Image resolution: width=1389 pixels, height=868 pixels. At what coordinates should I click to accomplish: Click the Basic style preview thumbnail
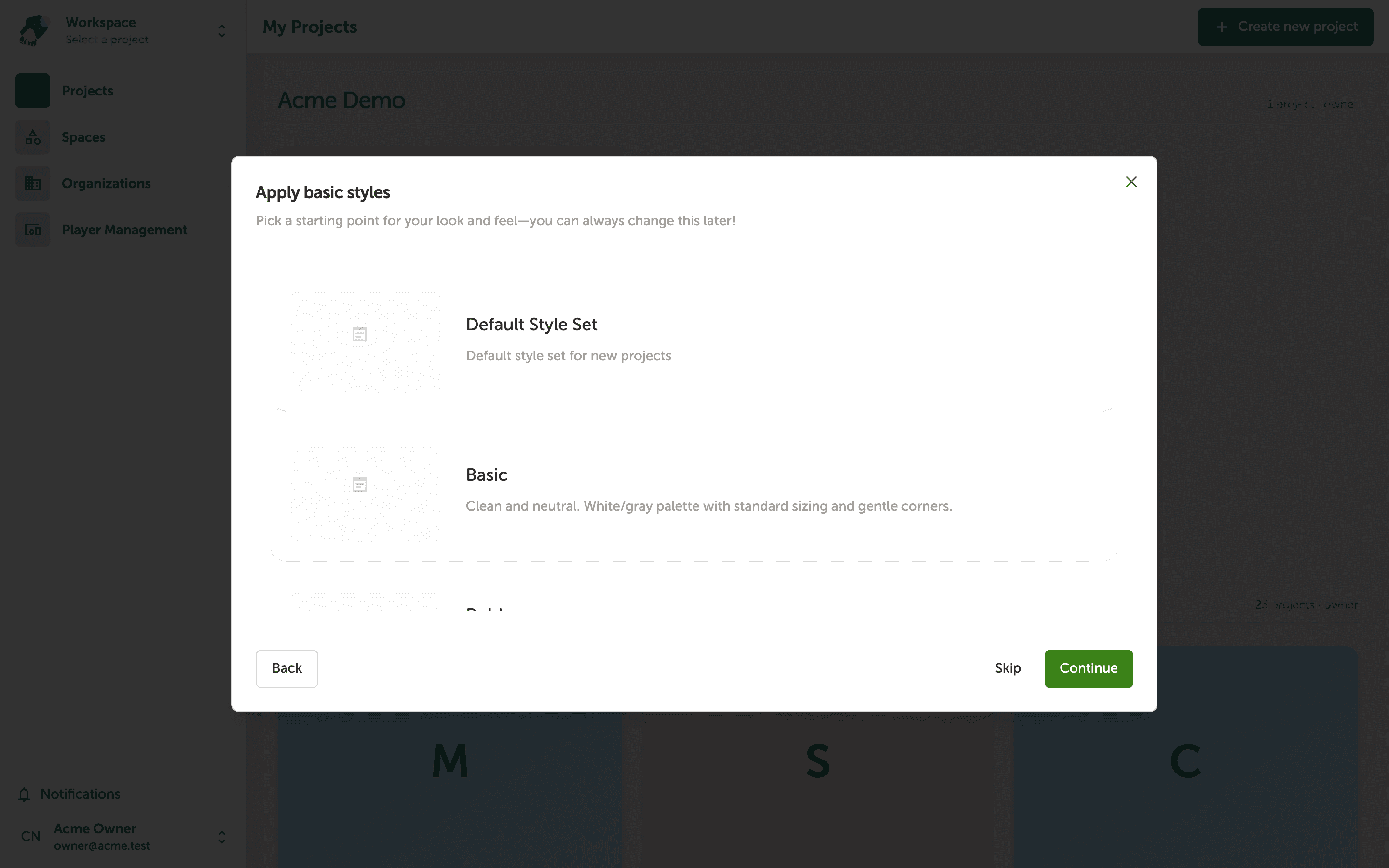click(366, 492)
